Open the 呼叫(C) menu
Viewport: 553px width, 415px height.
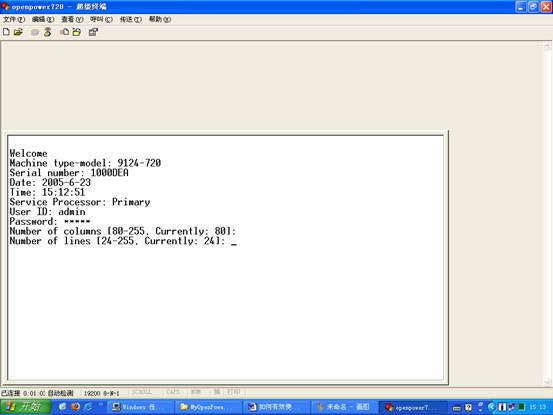pyautogui.click(x=101, y=19)
